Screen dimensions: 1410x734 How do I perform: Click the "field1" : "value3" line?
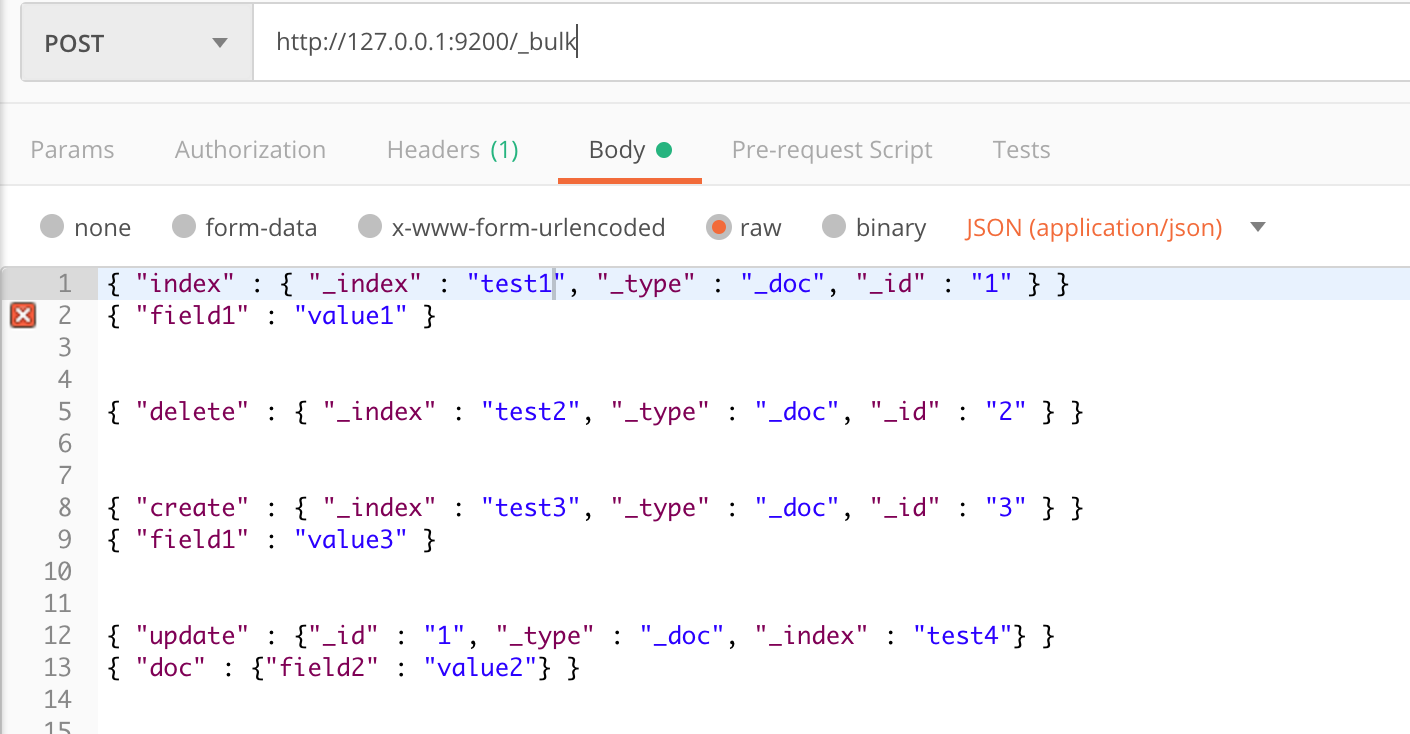[271, 540]
